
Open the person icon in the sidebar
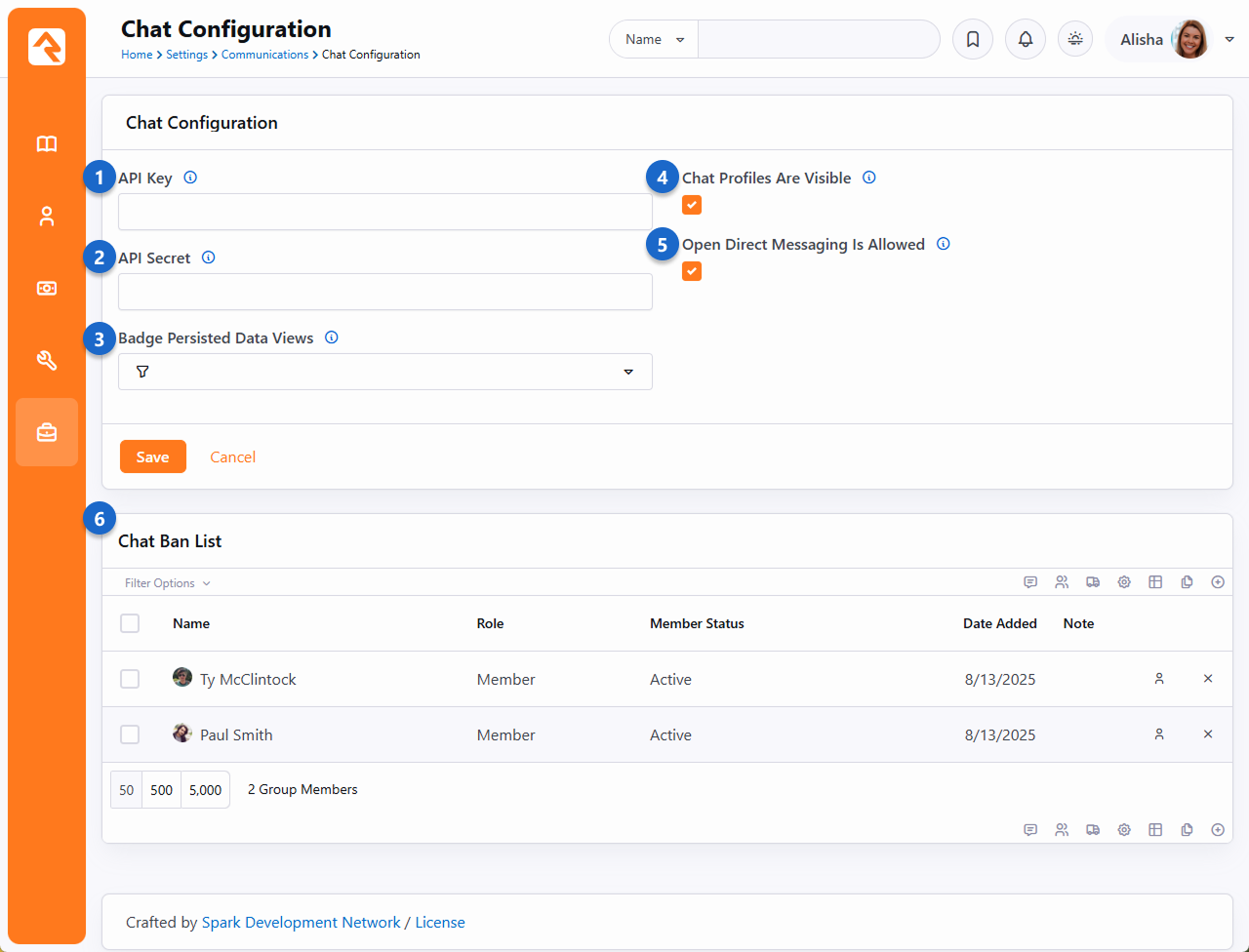(47, 217)
